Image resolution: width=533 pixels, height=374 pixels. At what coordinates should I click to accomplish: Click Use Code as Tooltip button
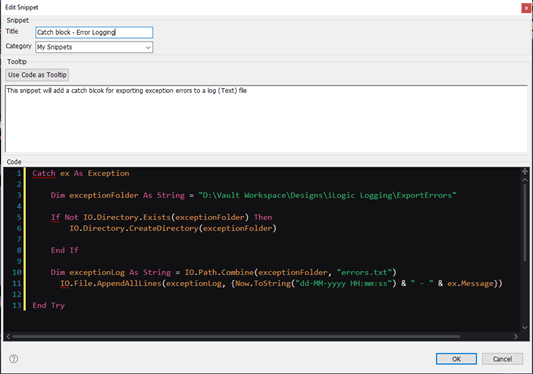37,75
